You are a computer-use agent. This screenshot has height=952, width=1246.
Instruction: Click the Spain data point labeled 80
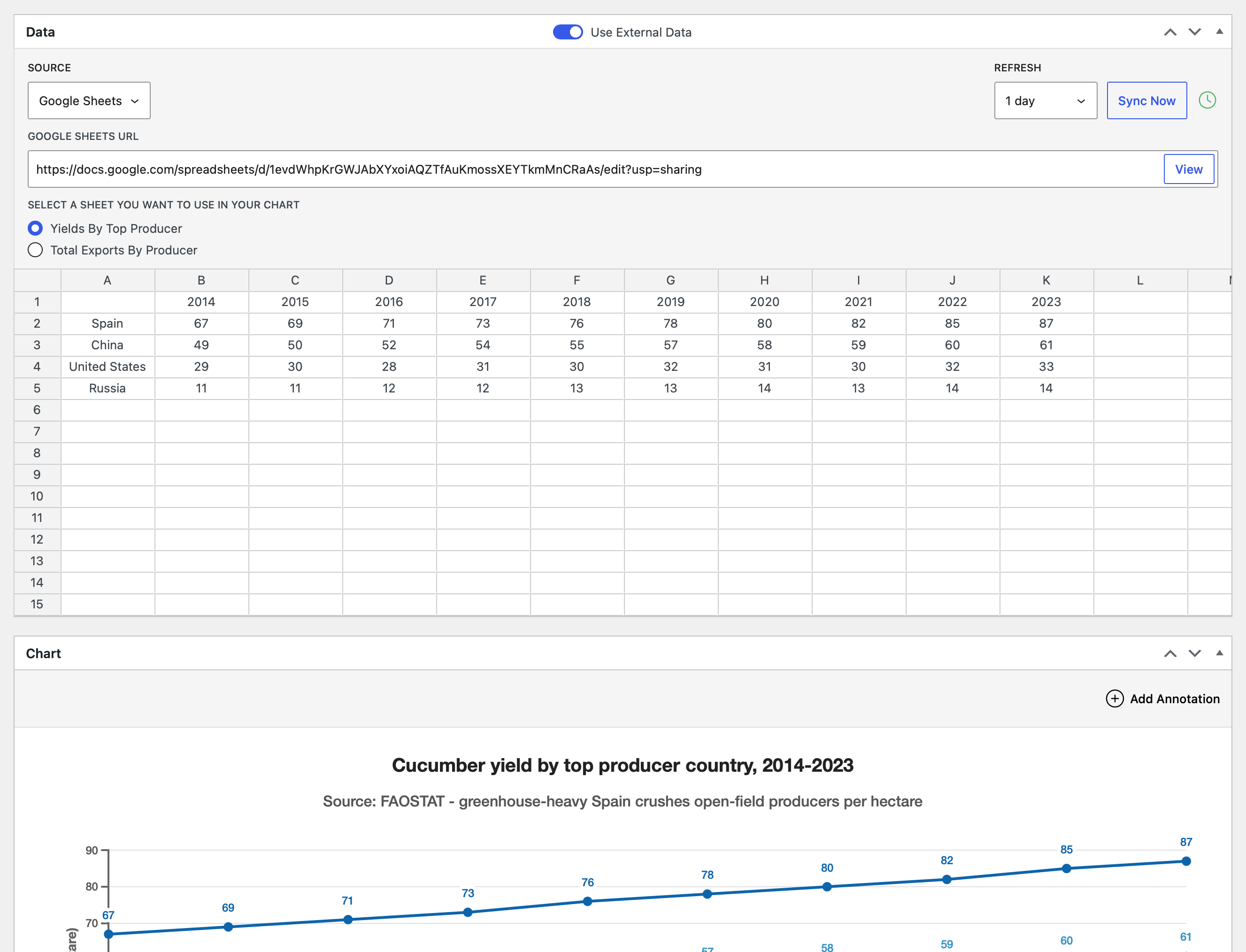[x=827, y=886]
